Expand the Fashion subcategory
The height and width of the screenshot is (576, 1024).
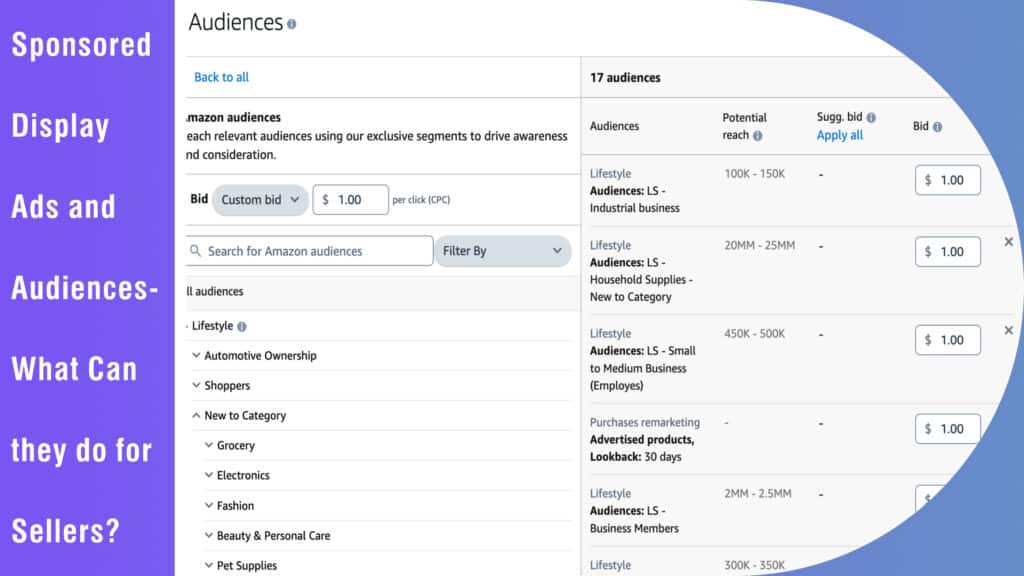pos(208,505)
